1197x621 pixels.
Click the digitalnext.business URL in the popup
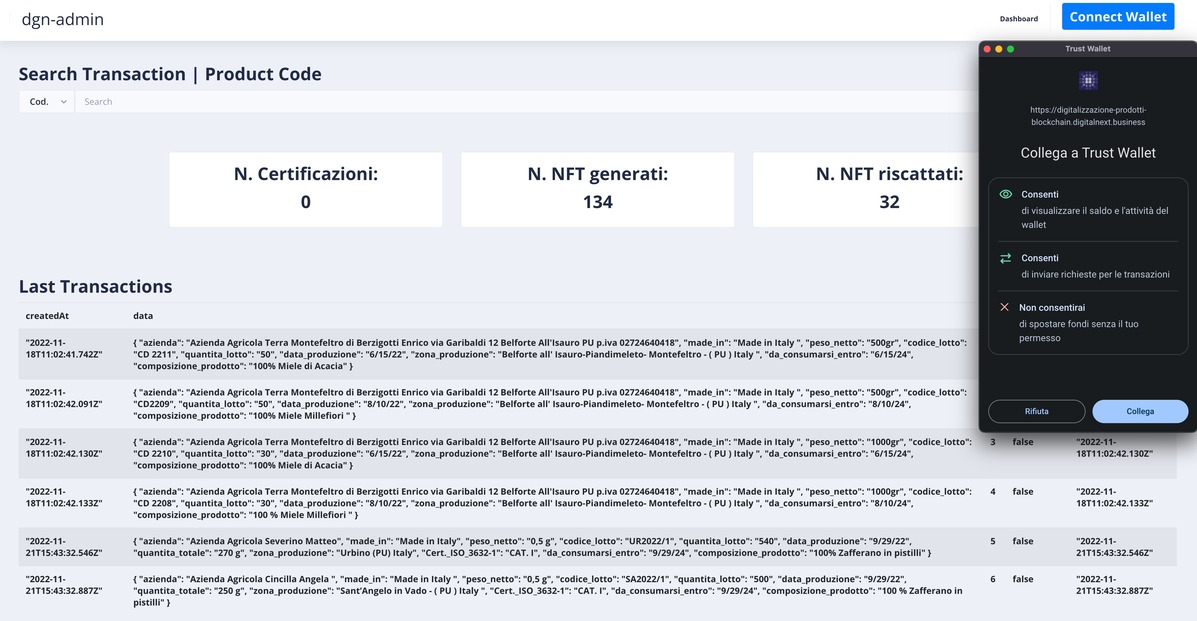pyautogui.click(x=1088, y=116)
